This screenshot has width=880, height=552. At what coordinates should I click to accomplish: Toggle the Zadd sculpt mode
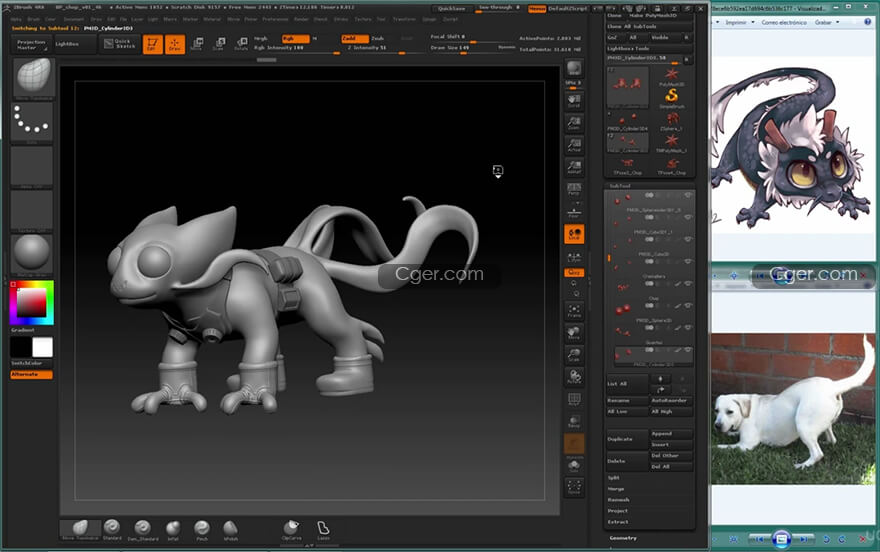tap(354, 38)
